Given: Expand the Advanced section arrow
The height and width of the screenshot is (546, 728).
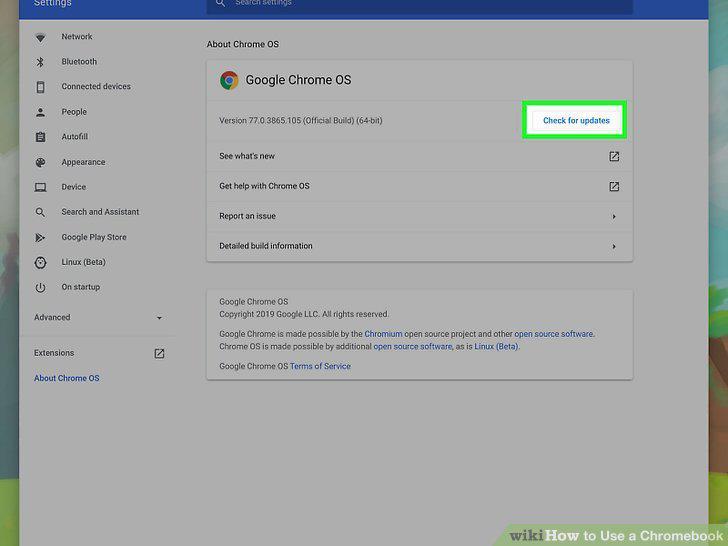Looking at the screenshot, I should click(x=159, y=318).
